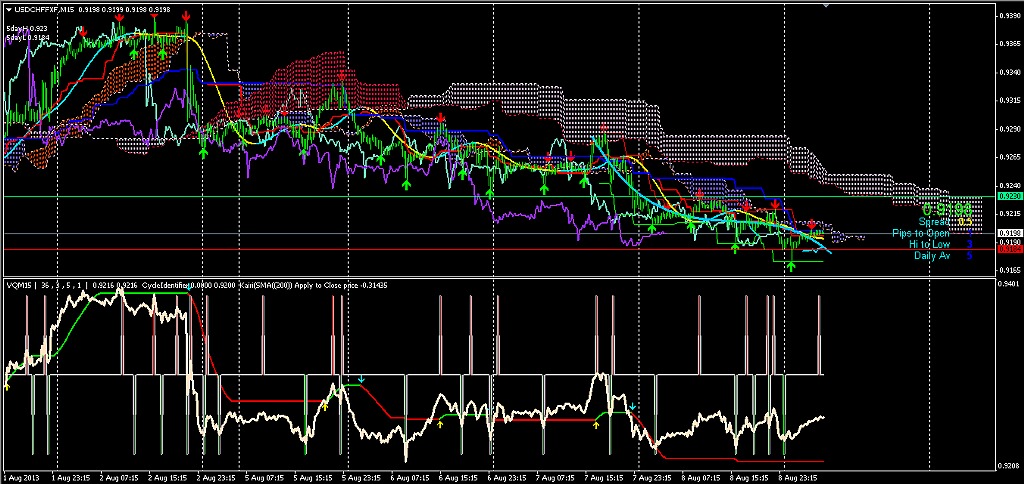Click the rightmost red down arrow on price chart

pos(812,225)
